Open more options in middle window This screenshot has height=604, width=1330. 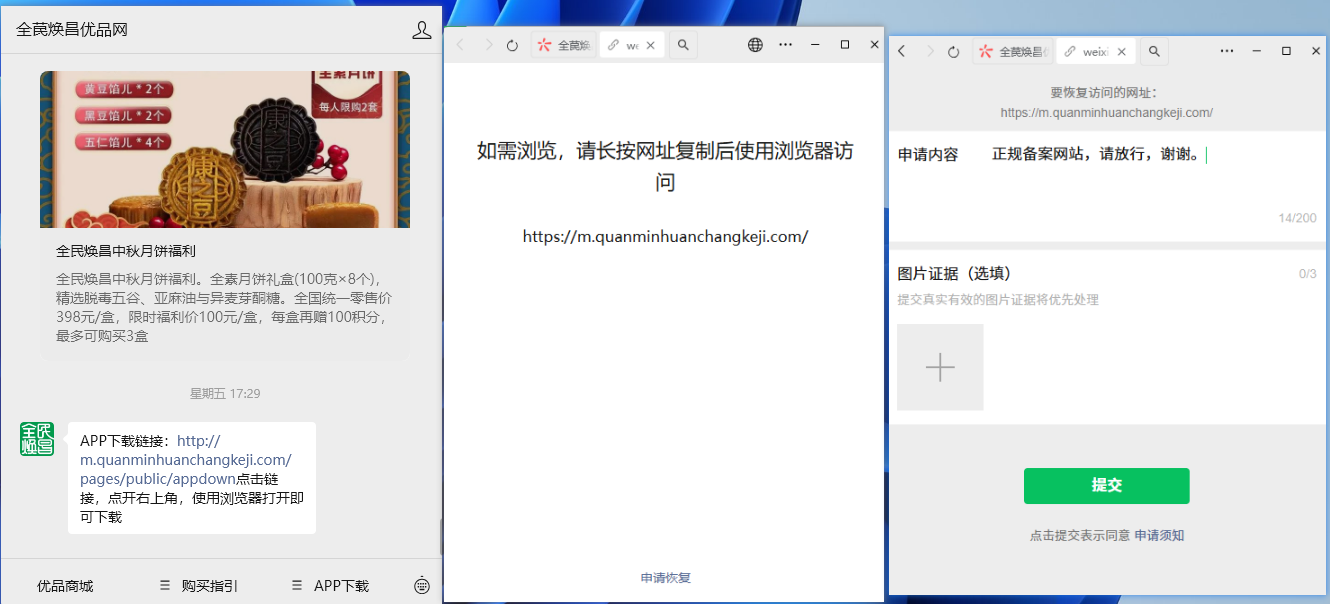(x=786, y=45)
